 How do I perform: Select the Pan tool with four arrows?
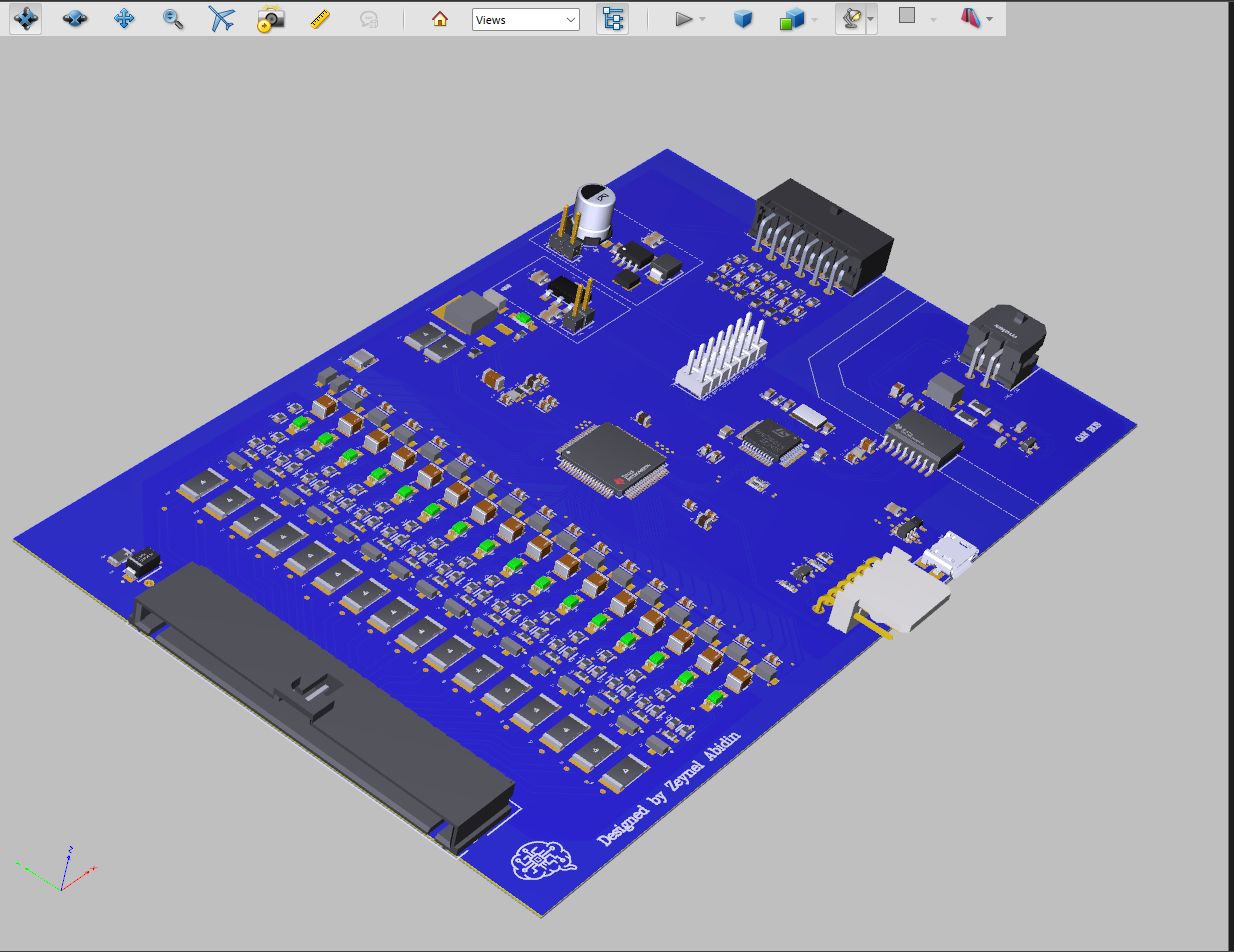(x=124, y=19)
